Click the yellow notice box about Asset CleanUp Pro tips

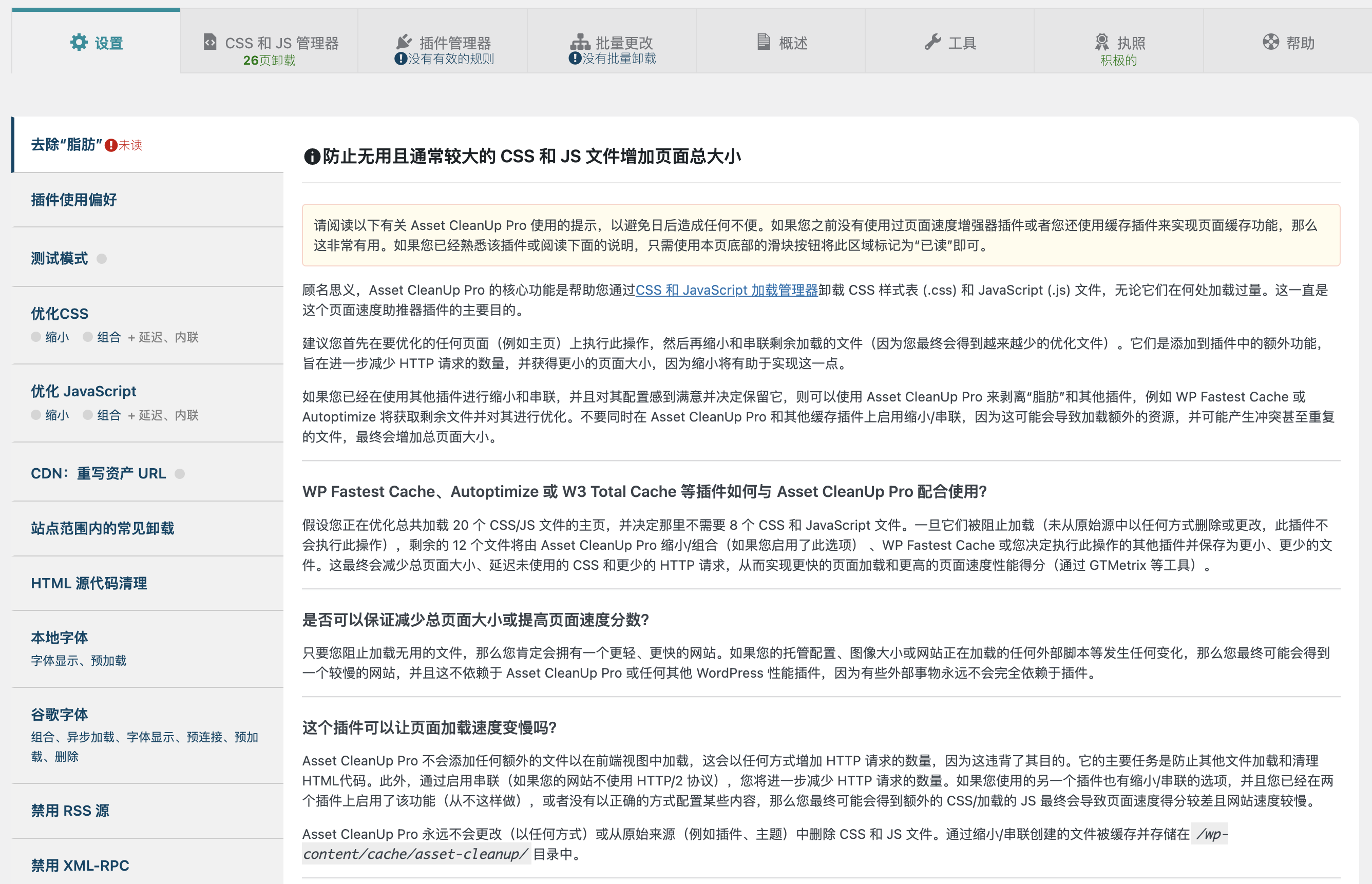point(821,235)
